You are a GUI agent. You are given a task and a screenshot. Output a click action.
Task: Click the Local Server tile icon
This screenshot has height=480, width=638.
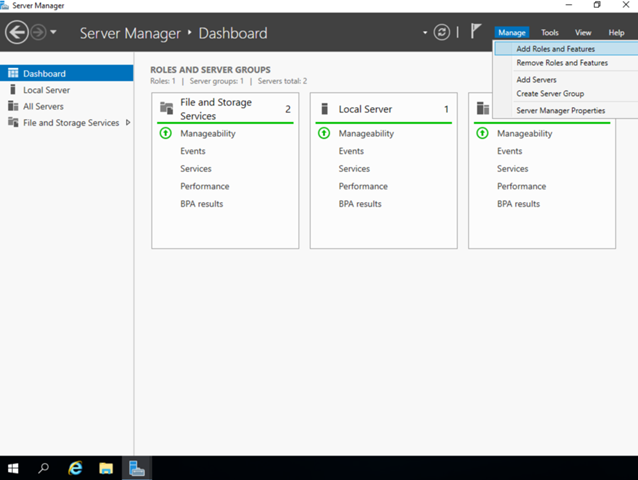tap(324, 109)
